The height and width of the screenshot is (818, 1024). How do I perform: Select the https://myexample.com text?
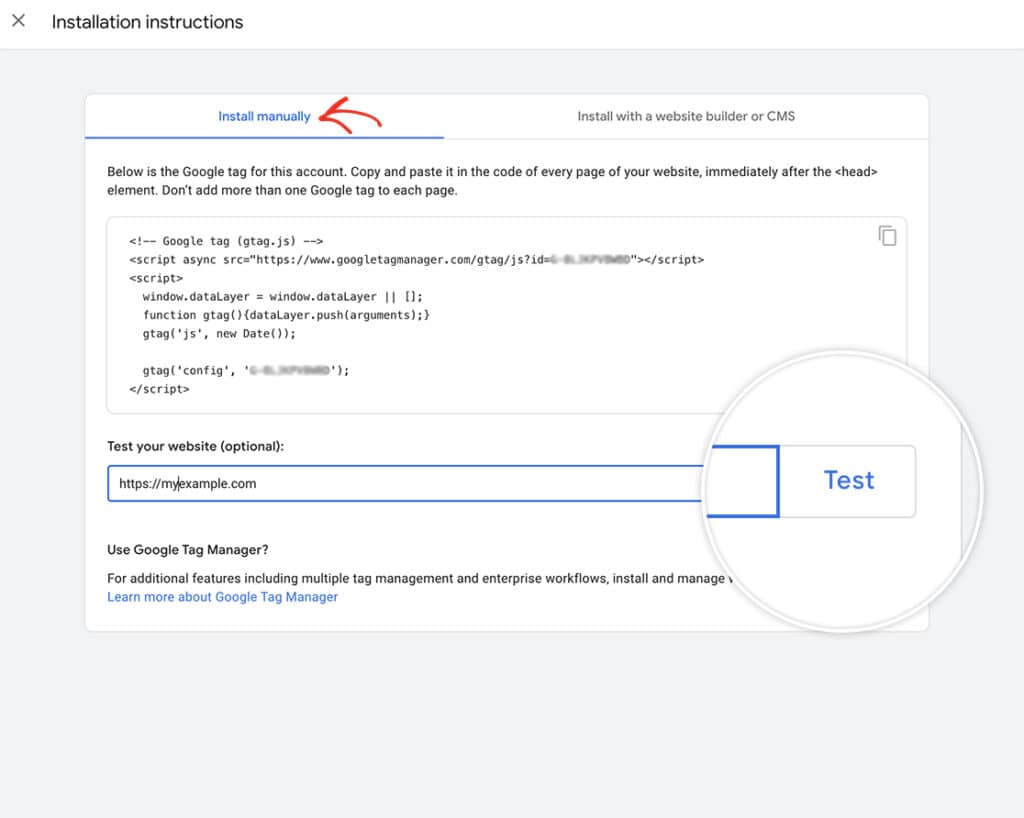pos(186,483)
